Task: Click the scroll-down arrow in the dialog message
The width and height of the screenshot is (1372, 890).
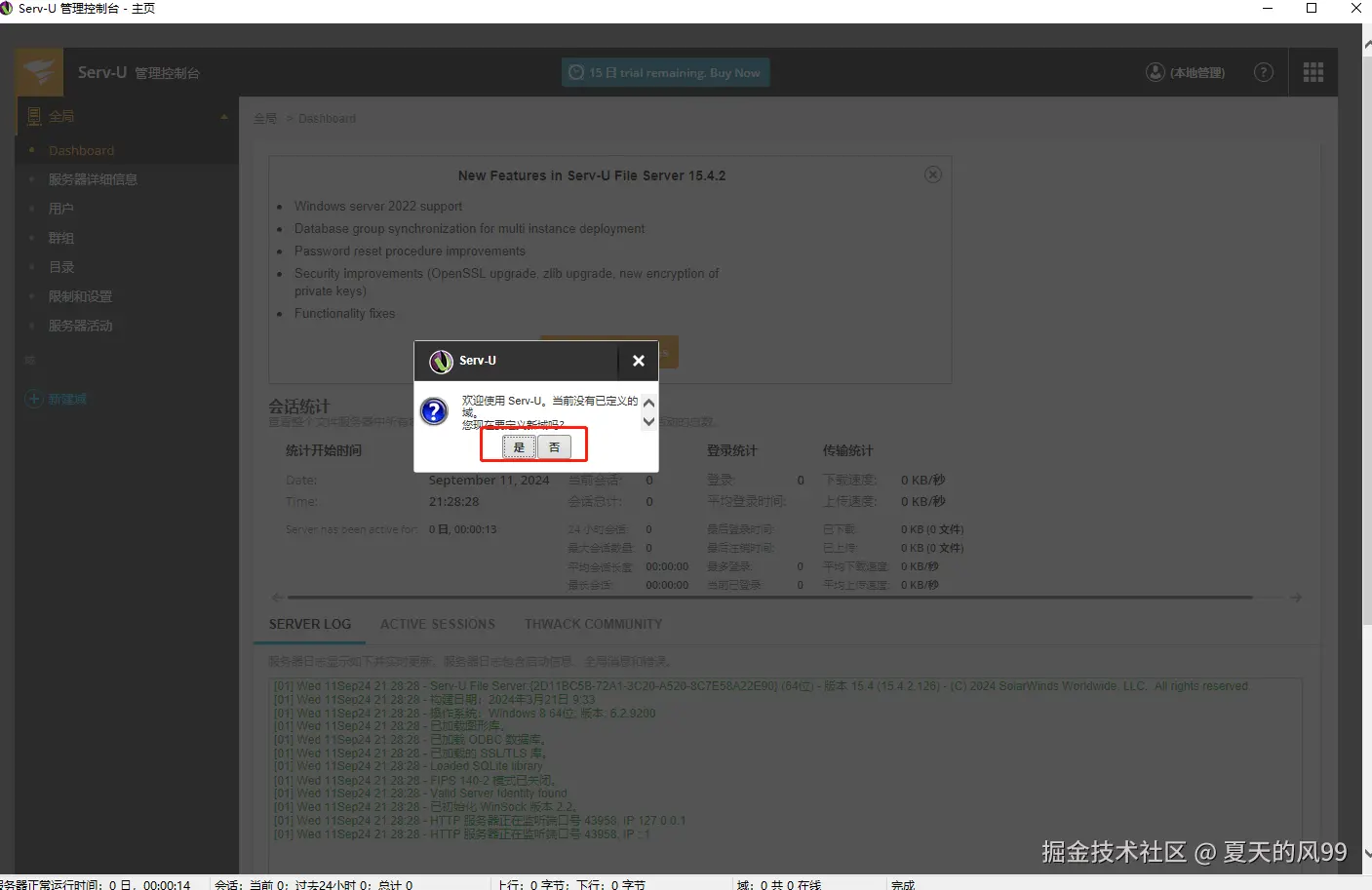Action: (x=648, y=422)
